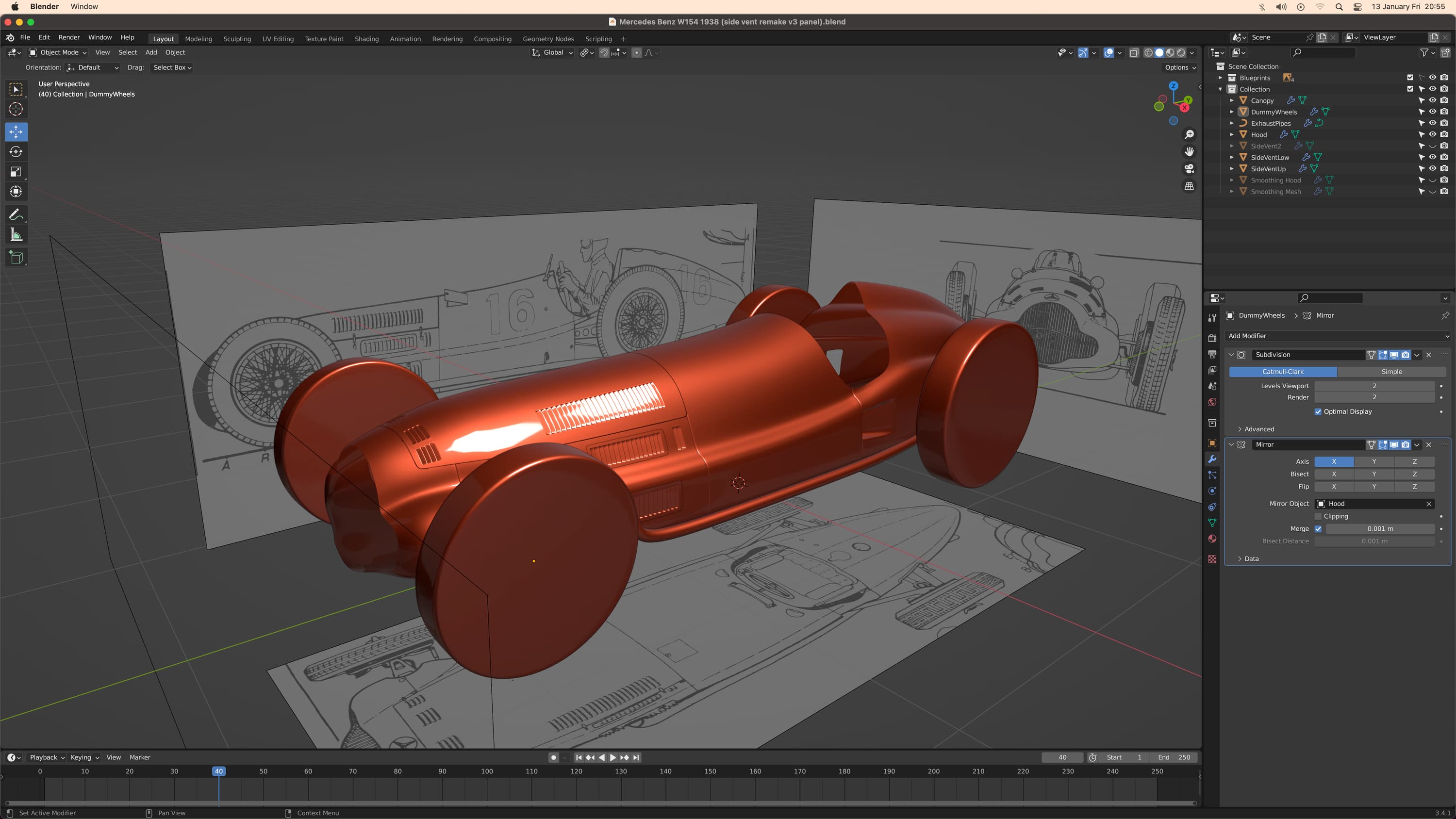Select Catmull-Clark subdivision type
The image size is (1456, 819).
[1282, 371]
